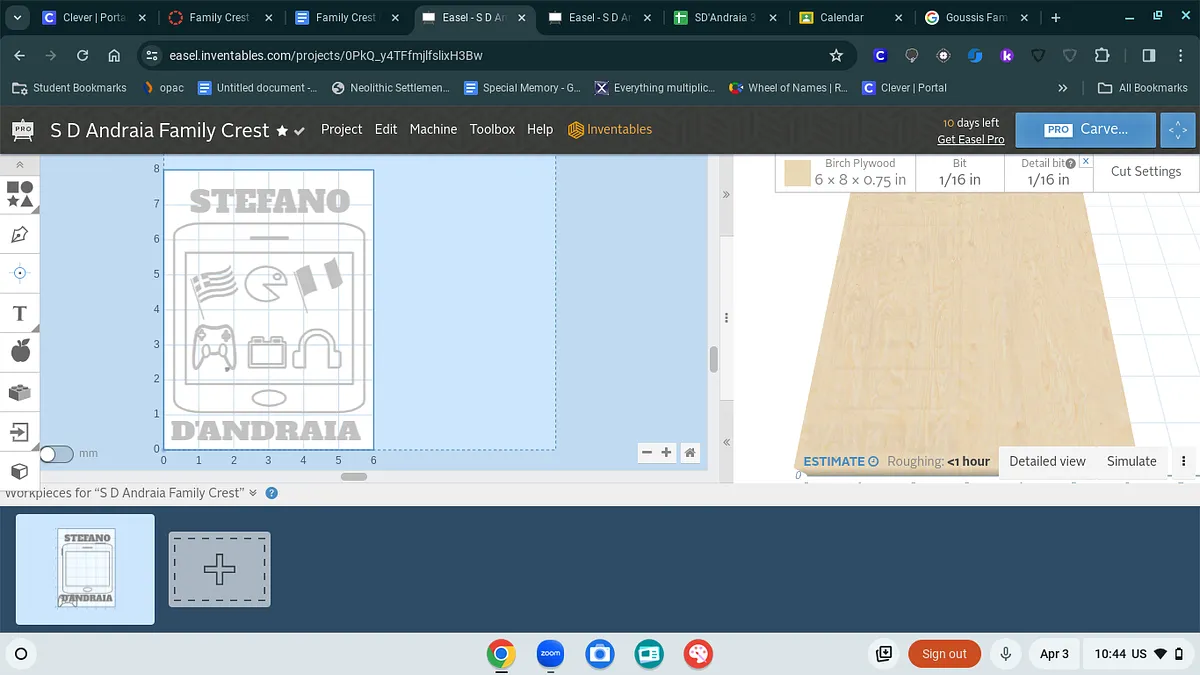
Task: Open the Cut Settings dropdown
Action: (x=1145, y=172)
